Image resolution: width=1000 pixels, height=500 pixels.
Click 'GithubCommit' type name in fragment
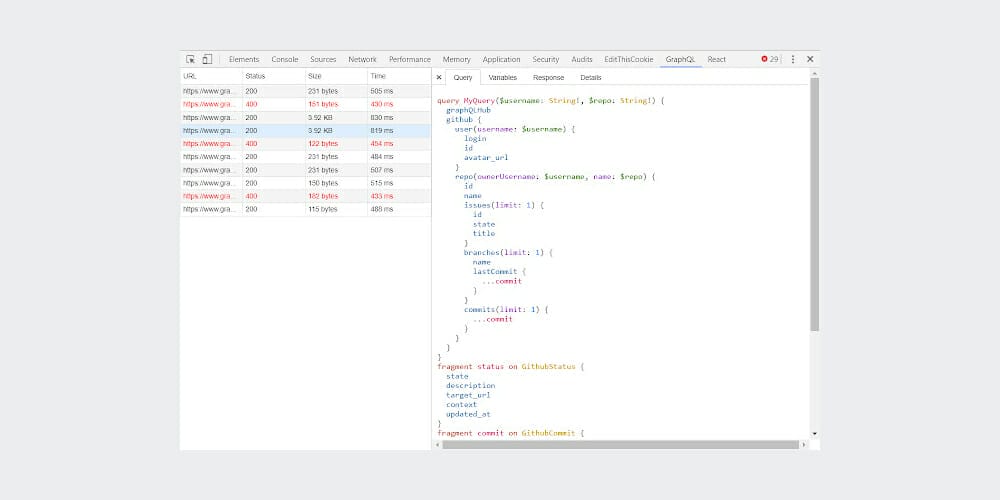548,433
